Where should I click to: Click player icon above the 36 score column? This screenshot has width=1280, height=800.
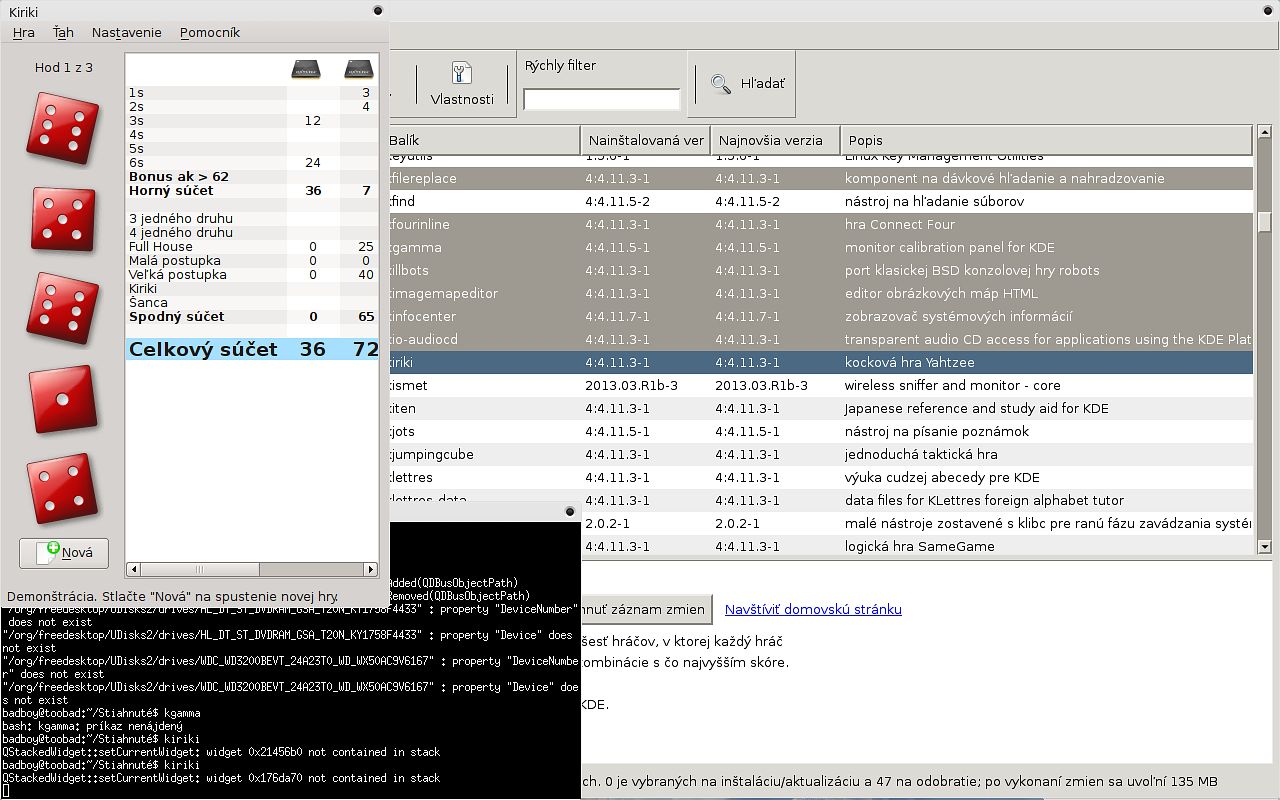[306, 69]
